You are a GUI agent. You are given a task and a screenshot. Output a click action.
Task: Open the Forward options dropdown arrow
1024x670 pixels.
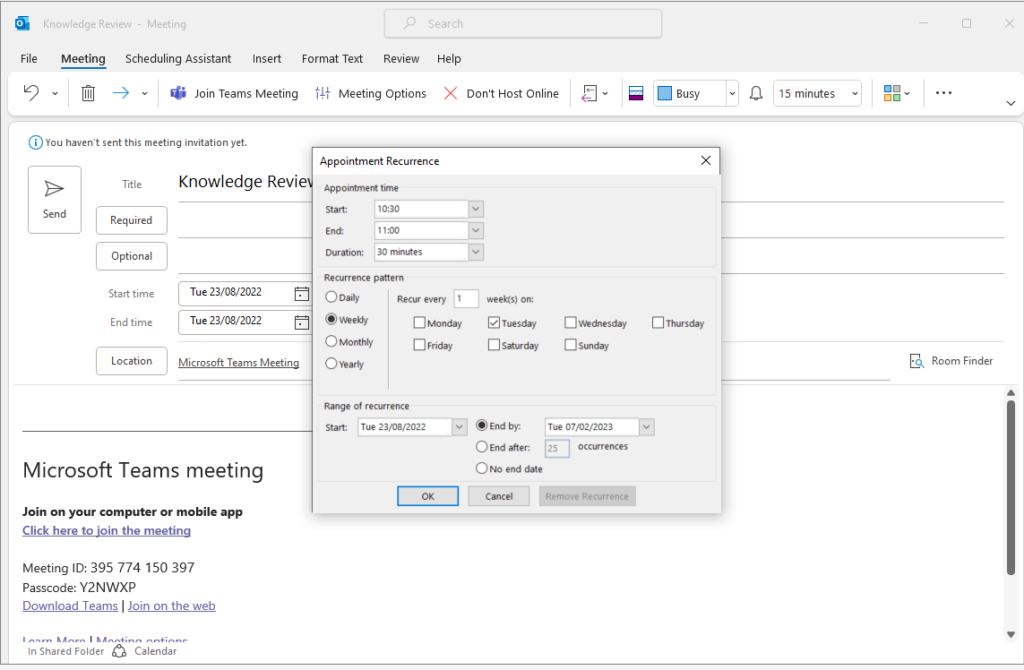(144, 94)
